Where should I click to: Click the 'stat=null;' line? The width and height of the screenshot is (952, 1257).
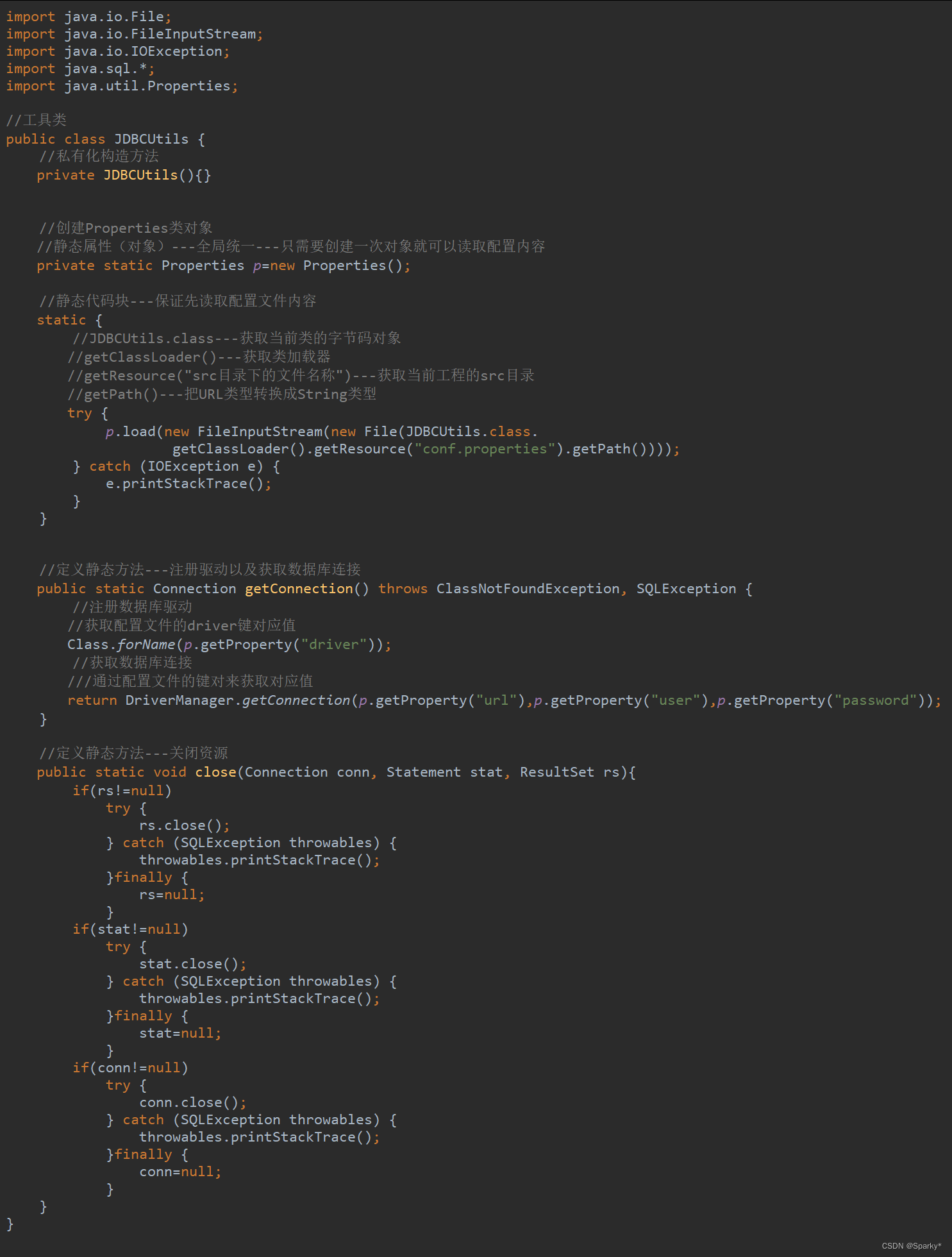coord(180,1033)
